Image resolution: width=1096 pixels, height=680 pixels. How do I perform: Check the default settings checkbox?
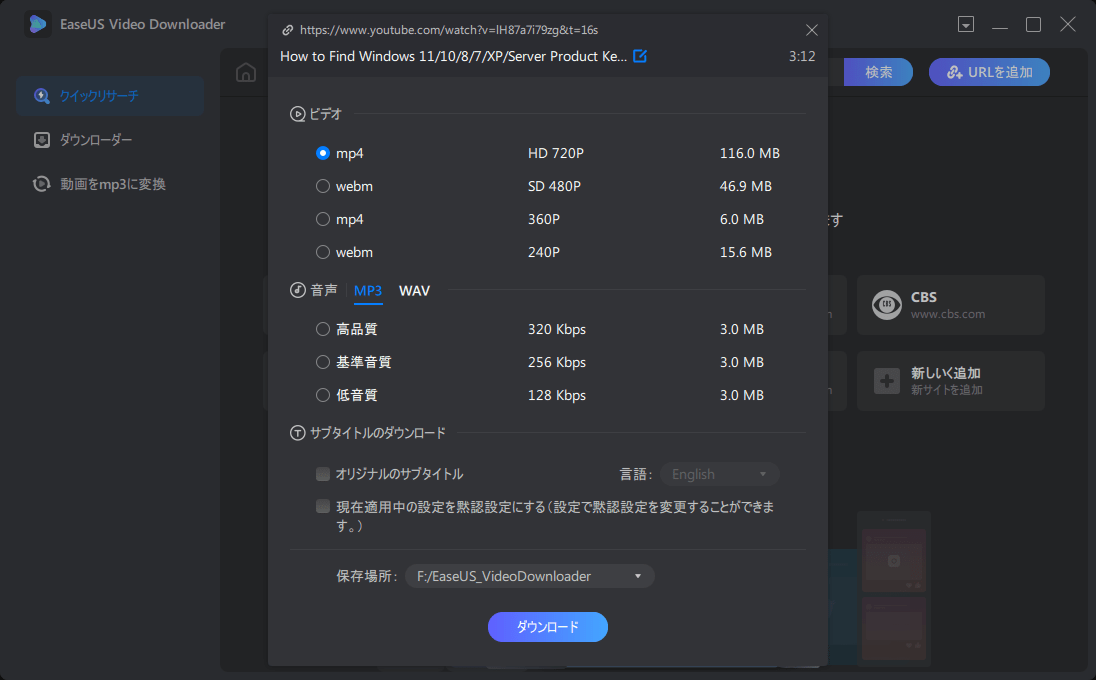323,507
